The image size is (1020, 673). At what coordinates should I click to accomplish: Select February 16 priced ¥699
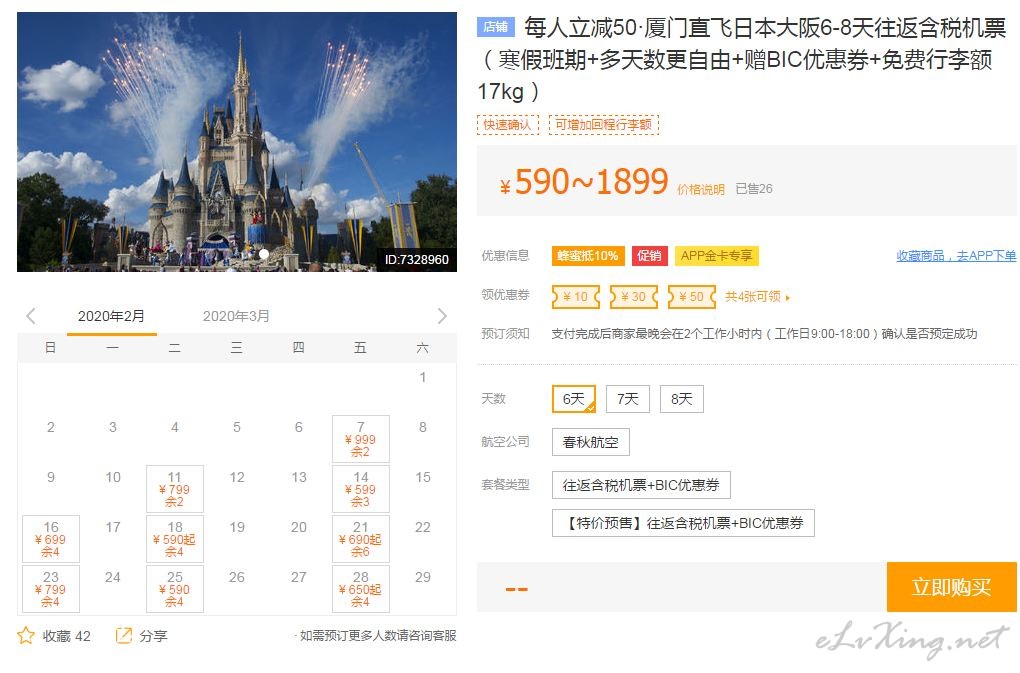click(51, 539)
